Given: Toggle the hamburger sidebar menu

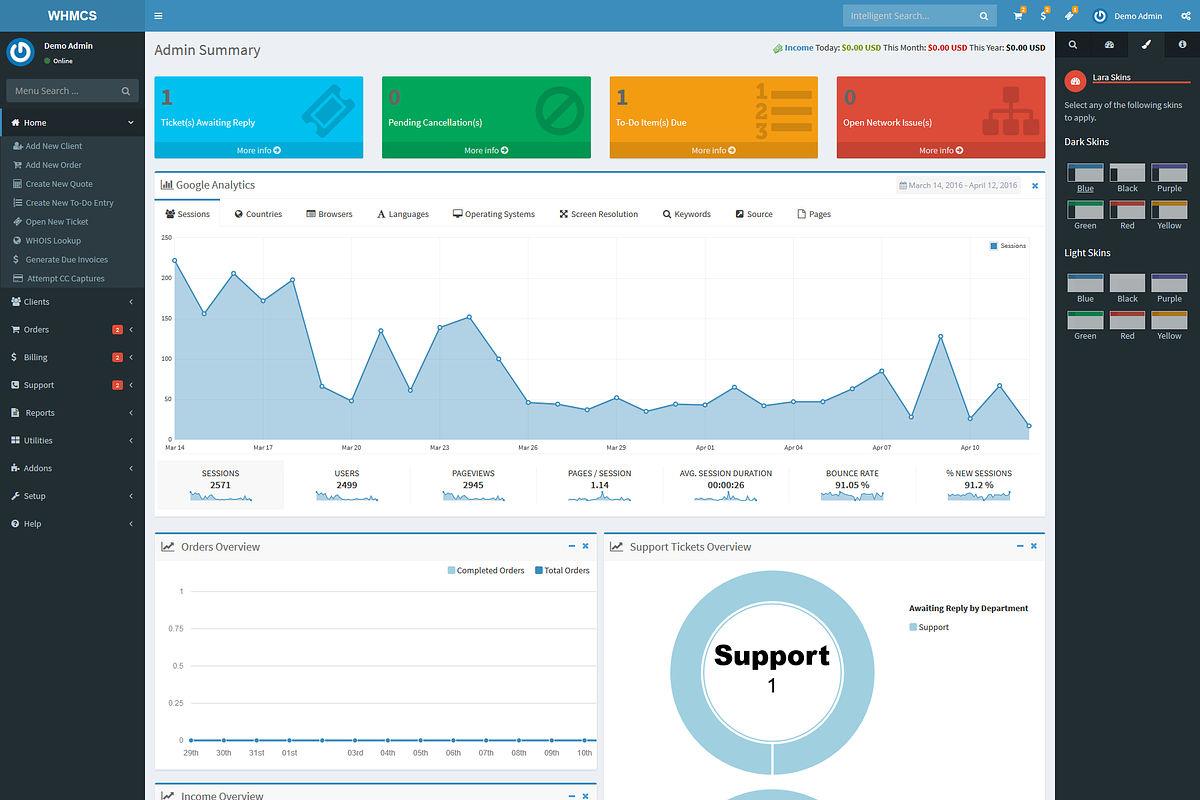Looking at the screenshot, I should [159, 16].
